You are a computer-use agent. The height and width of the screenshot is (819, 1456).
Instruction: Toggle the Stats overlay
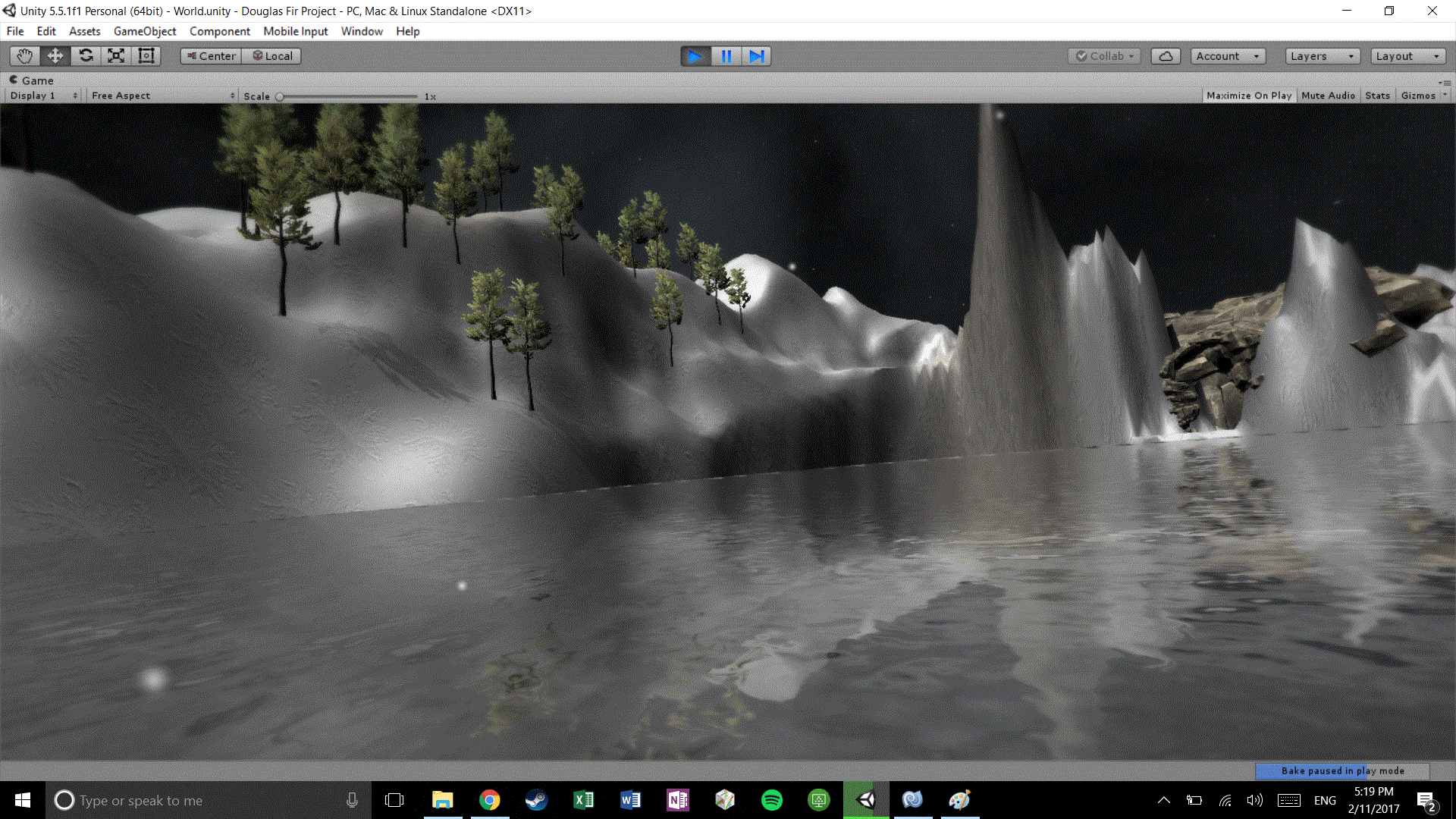tap(1377, 96)
